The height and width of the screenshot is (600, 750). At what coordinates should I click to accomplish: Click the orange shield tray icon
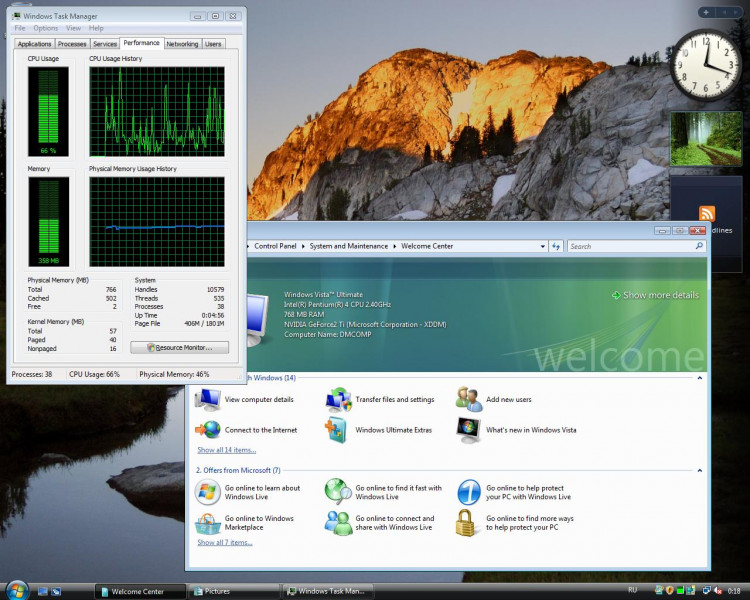click(670, 591)
